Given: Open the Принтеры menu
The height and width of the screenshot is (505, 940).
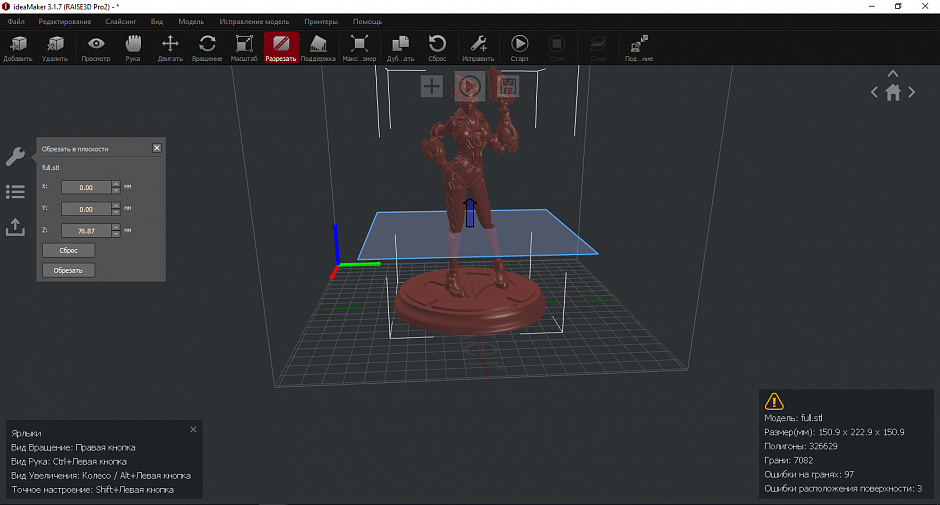Looking at the screenshot, I should tap(321, 22).
